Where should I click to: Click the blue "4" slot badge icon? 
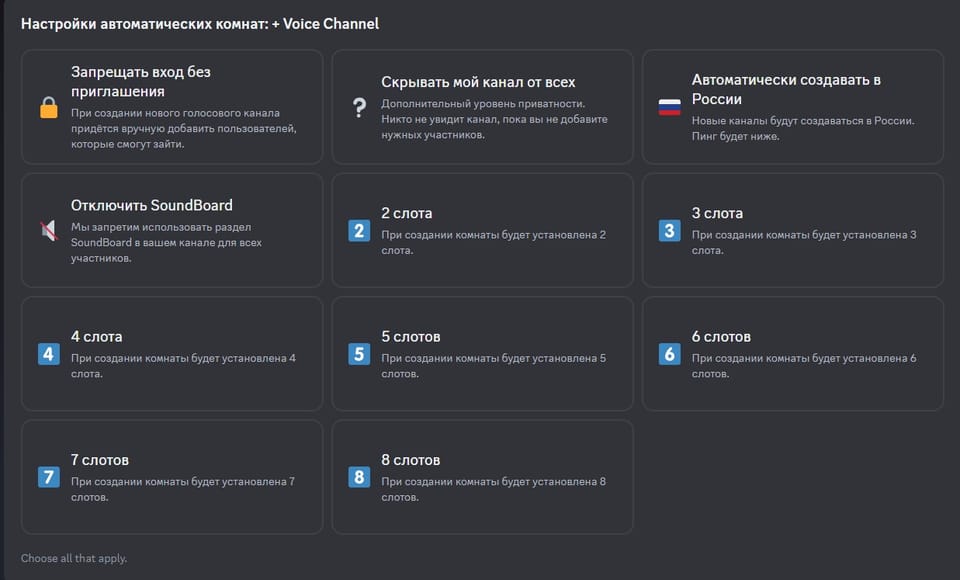[x=48, y=354]
